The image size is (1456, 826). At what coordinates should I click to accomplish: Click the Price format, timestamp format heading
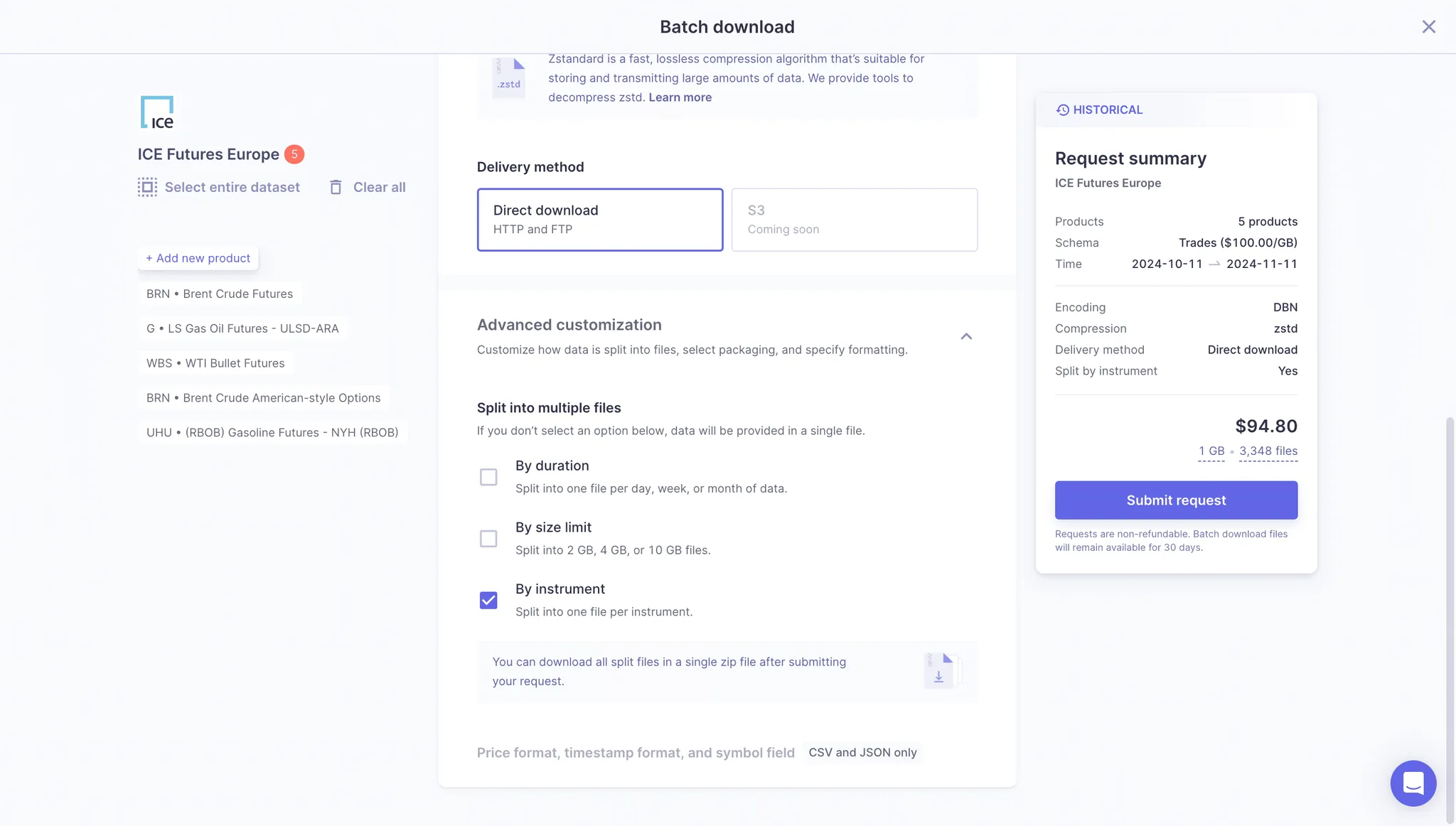coord(636,753)
